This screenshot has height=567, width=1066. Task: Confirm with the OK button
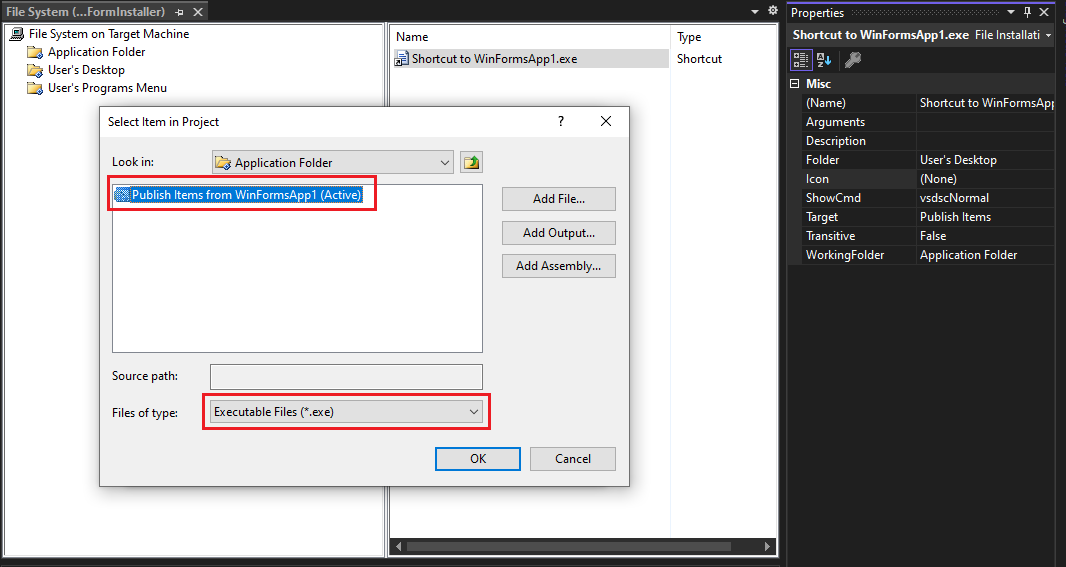(478, 459)
